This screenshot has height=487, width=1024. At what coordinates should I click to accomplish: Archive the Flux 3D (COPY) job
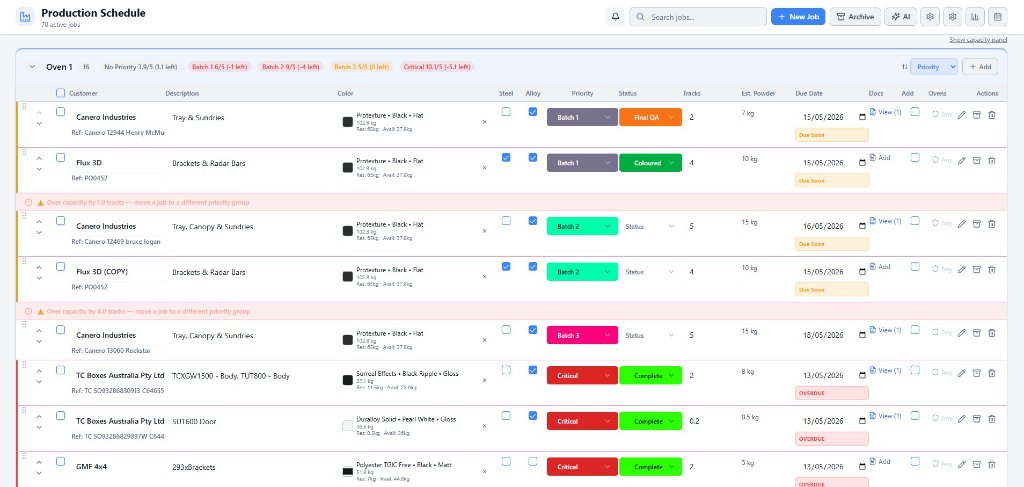(x=977, y=269)
